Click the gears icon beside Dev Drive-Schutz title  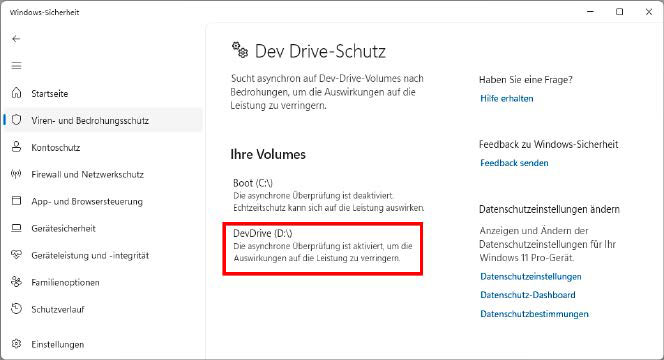tap(240, 50)
